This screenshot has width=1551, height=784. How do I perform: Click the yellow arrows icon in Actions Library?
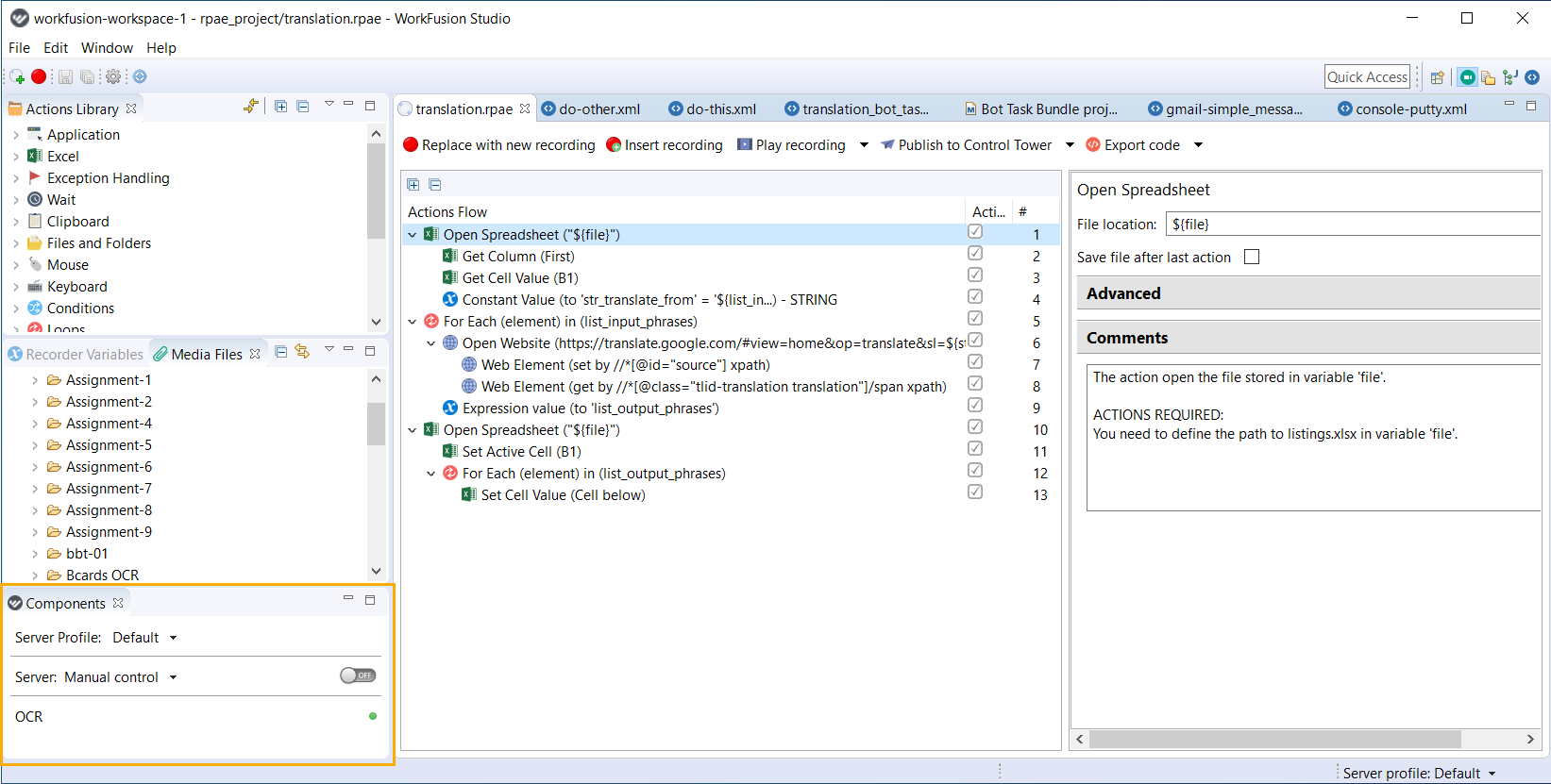(x=250, y=107)
